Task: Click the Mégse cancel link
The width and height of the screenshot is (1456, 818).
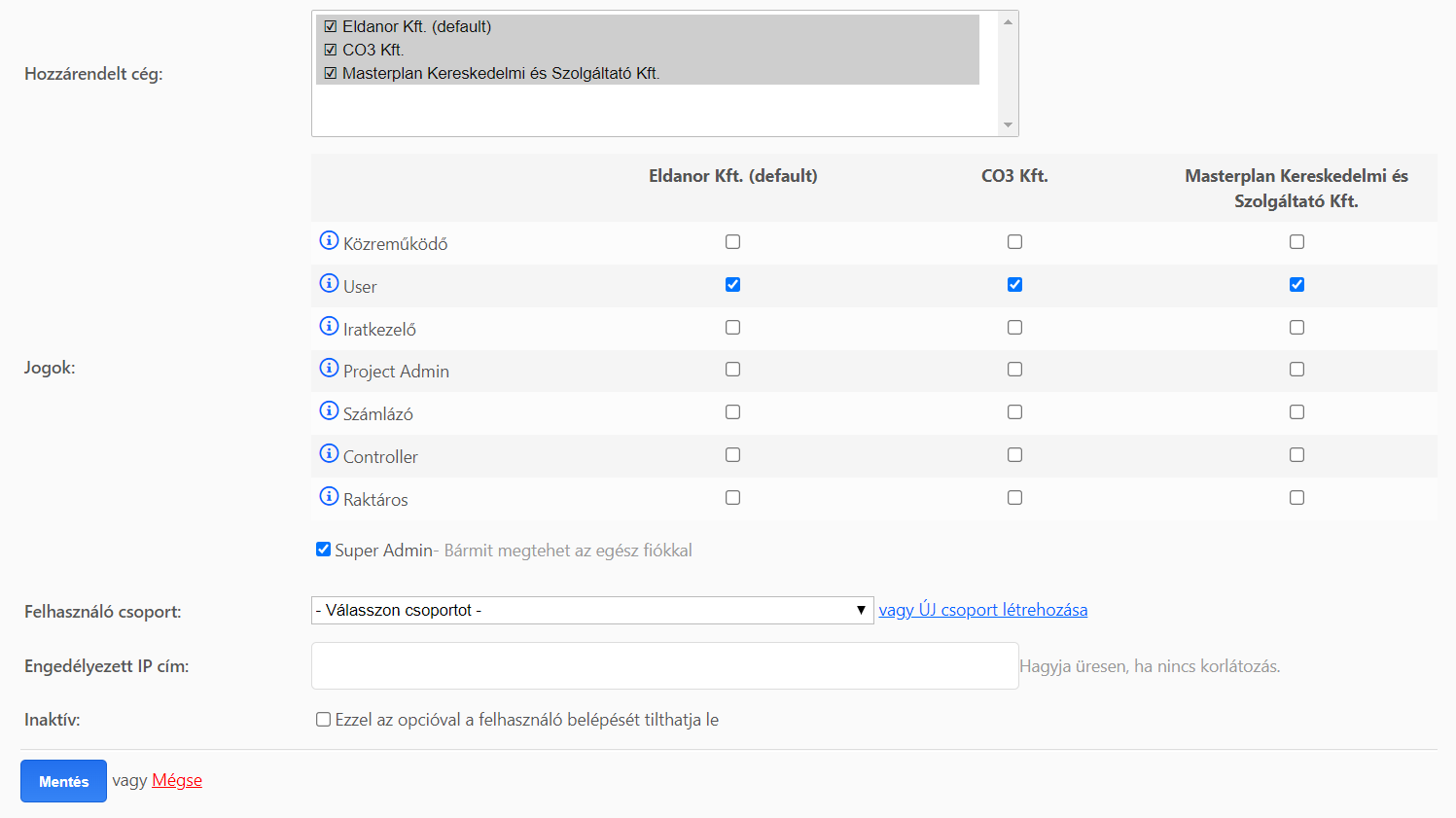Action: 177,780
